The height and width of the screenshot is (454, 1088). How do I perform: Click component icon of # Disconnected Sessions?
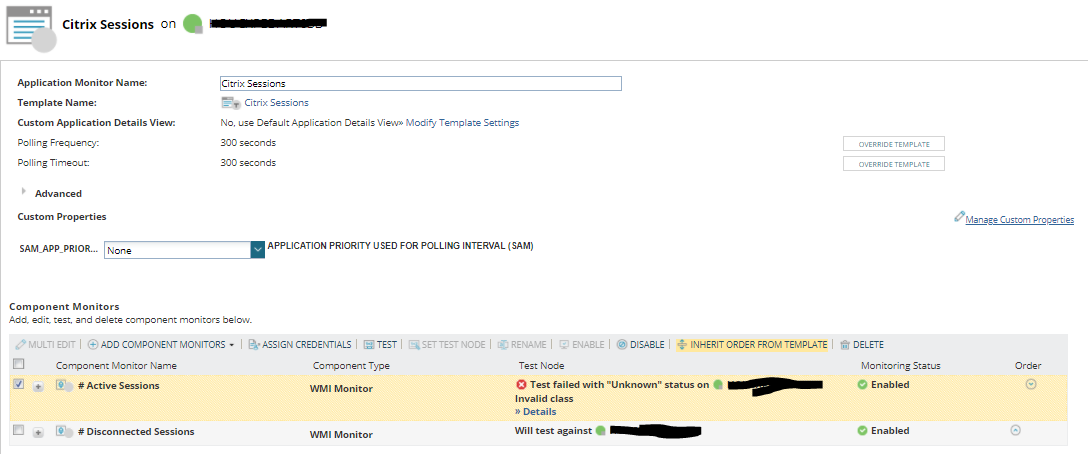[65, 431]
